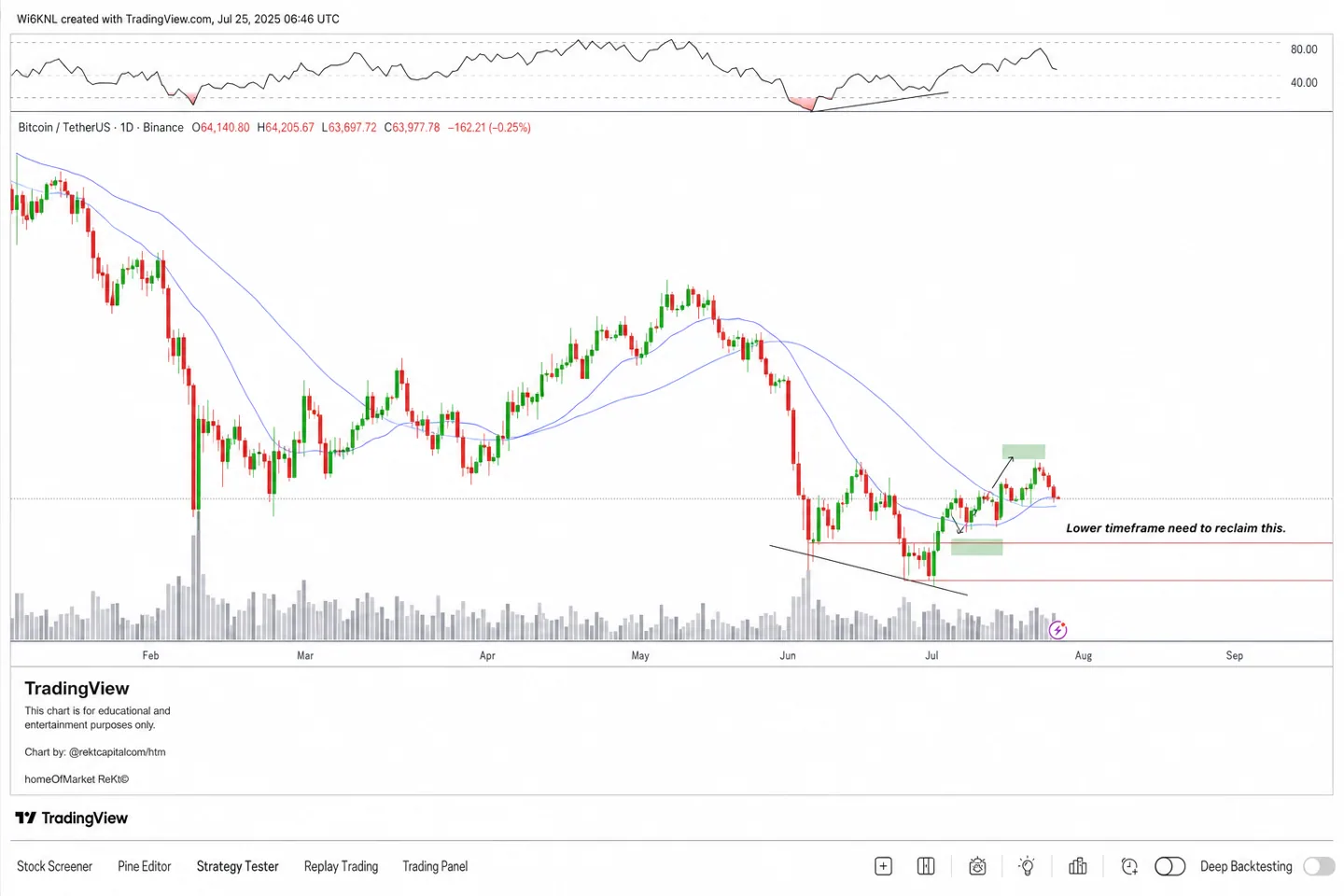This screenshot has height=896, width=1344.
Task: Click the TradingView logo below the chart
Action: click(x=72, y=819)
